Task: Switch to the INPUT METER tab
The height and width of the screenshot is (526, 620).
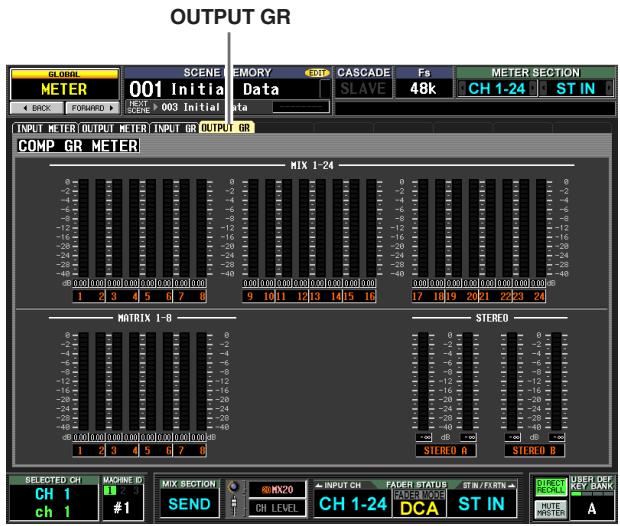Action: coord(45,129)
